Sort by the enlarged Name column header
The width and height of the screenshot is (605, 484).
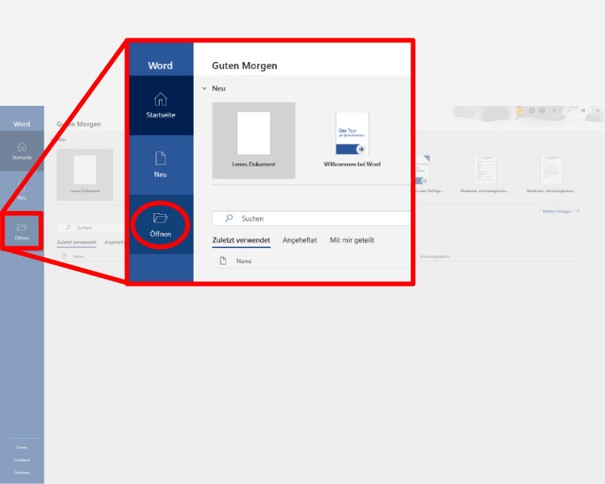(x=244, y=261)
